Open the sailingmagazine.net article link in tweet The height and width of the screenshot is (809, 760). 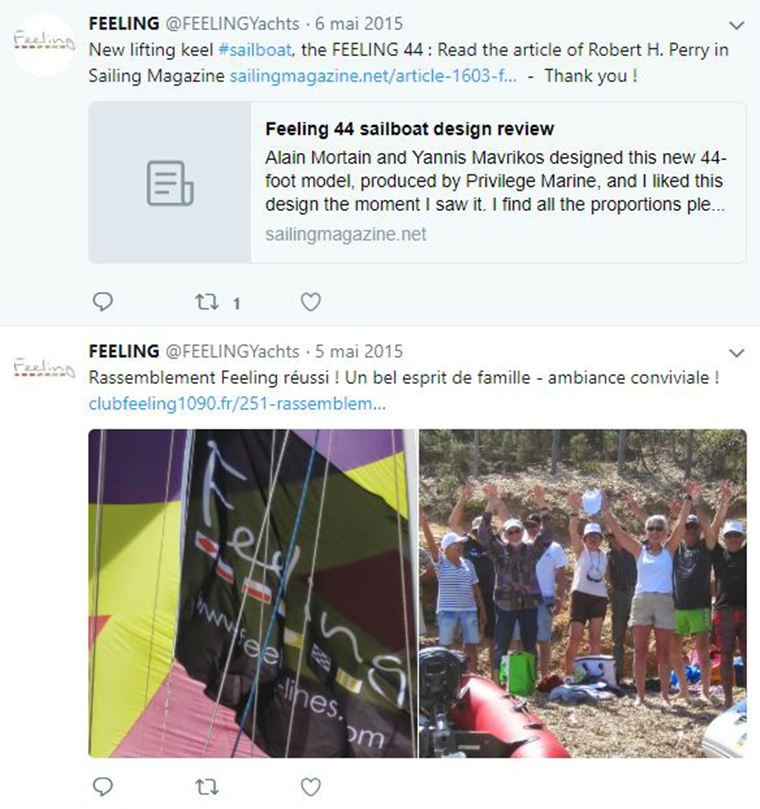[x=372, y=76]
